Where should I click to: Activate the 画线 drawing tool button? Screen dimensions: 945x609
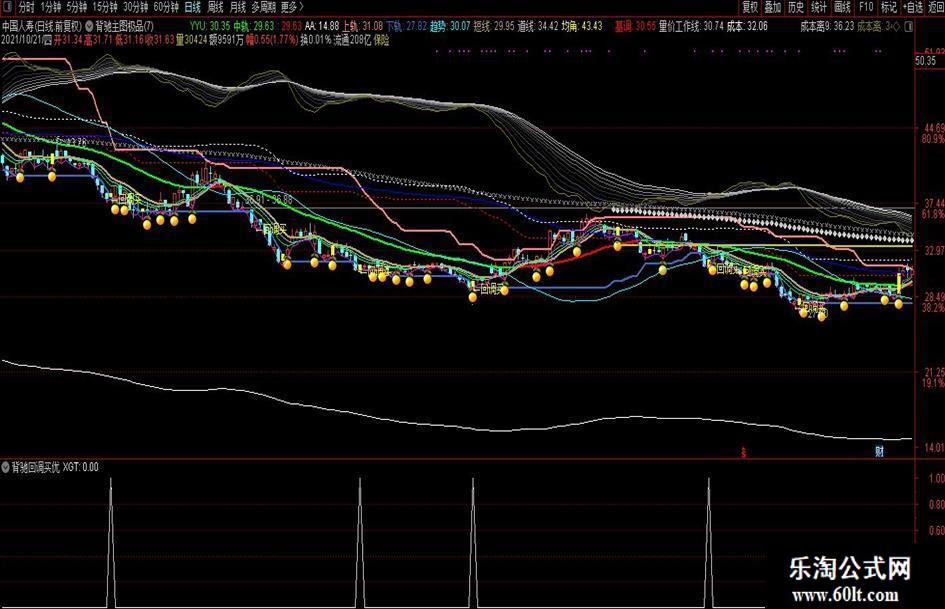(843, 7)
